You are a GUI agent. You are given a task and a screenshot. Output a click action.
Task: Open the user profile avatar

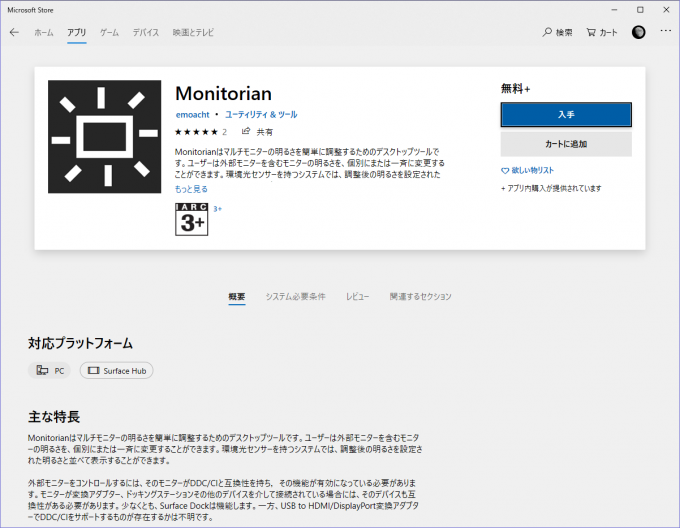638,32
